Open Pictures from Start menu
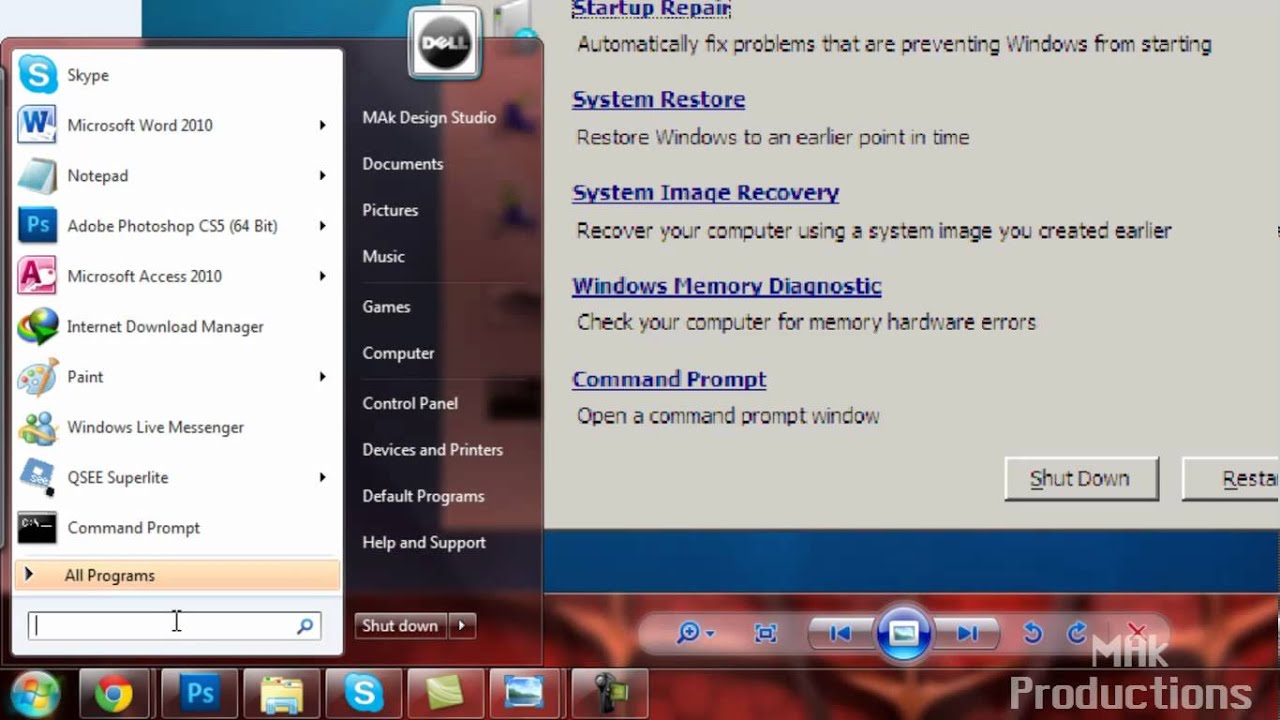Viewport: 1280px width, 720px height. click(x=390, y=210)
